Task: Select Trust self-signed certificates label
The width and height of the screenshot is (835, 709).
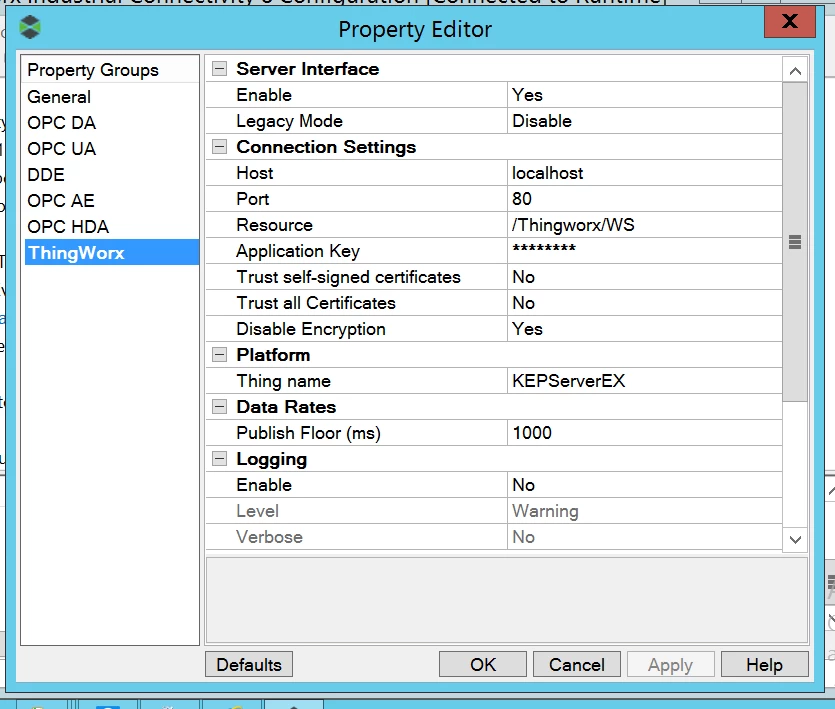Action: [x=348, y=277]
